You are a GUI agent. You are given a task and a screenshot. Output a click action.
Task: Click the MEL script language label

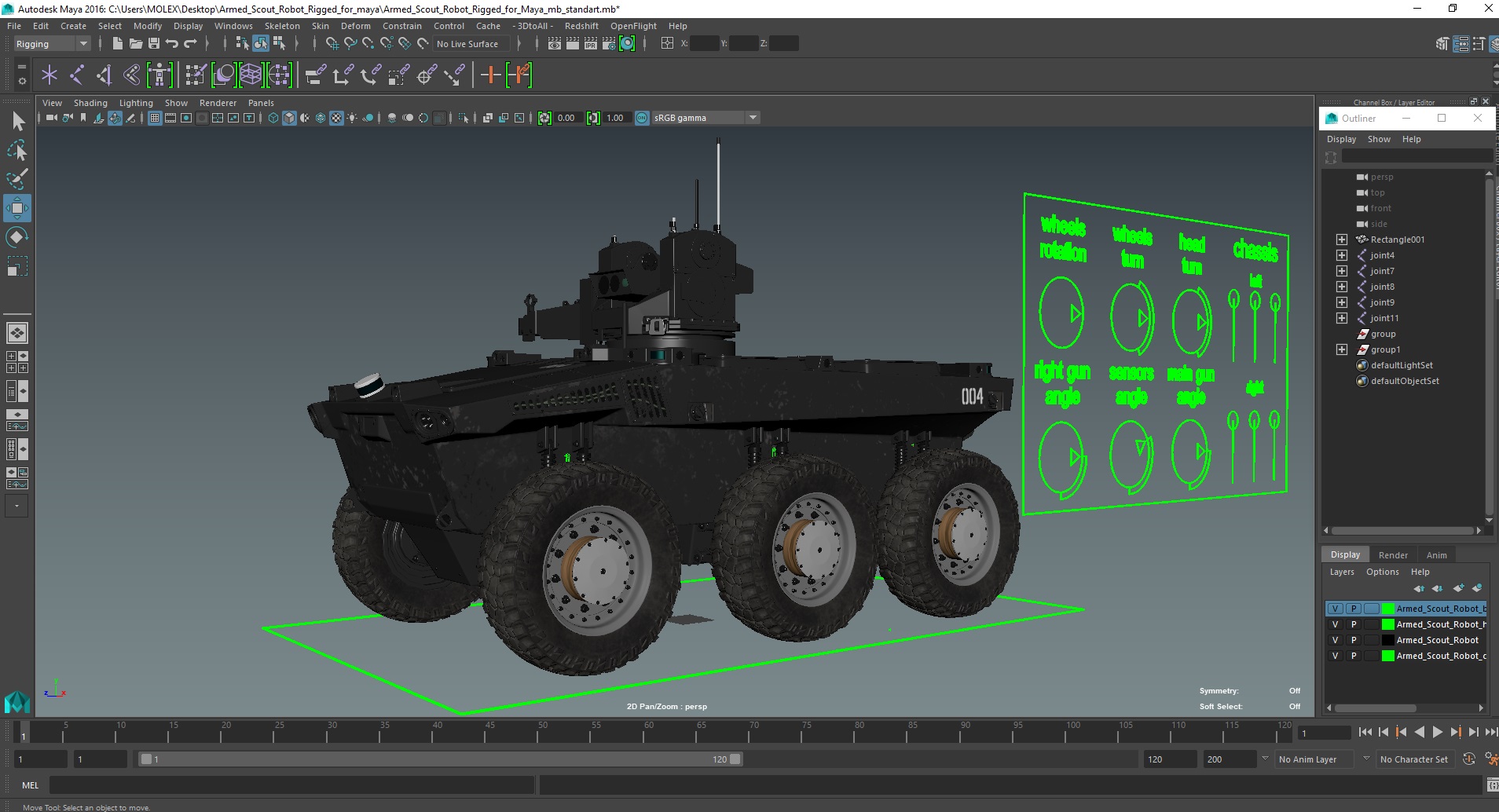[x=30, y=785]
